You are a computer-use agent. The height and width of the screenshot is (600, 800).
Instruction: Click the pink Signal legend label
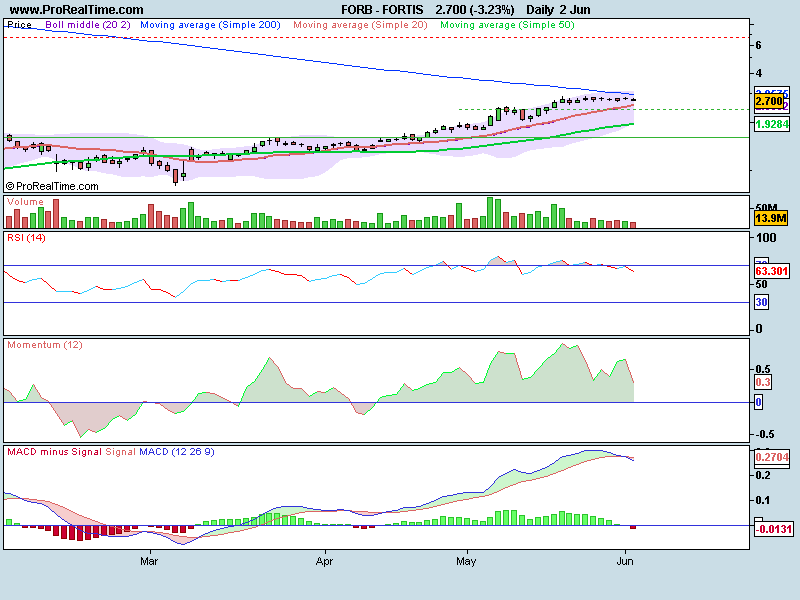point(120,452)
